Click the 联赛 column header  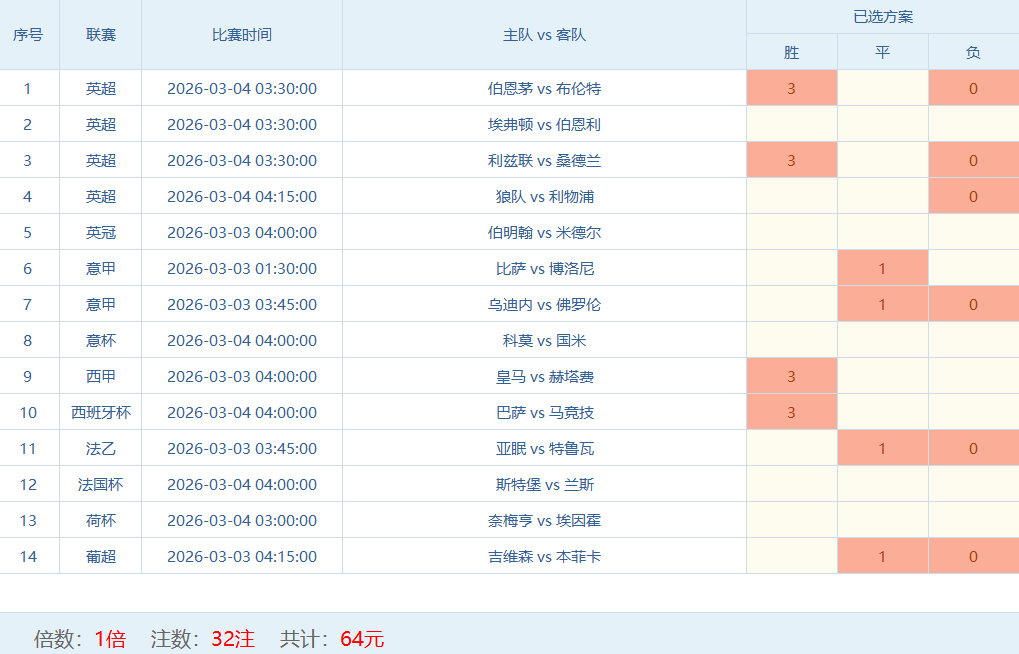pyautogui.click(x=100, y=34)
